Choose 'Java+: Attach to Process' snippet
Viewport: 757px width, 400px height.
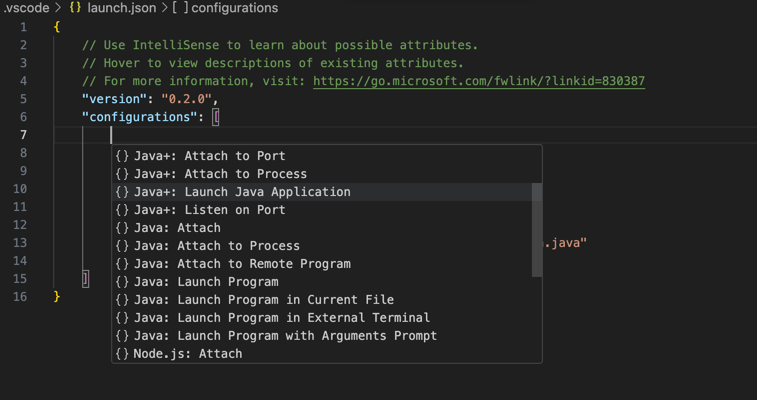tap(220, 174)
